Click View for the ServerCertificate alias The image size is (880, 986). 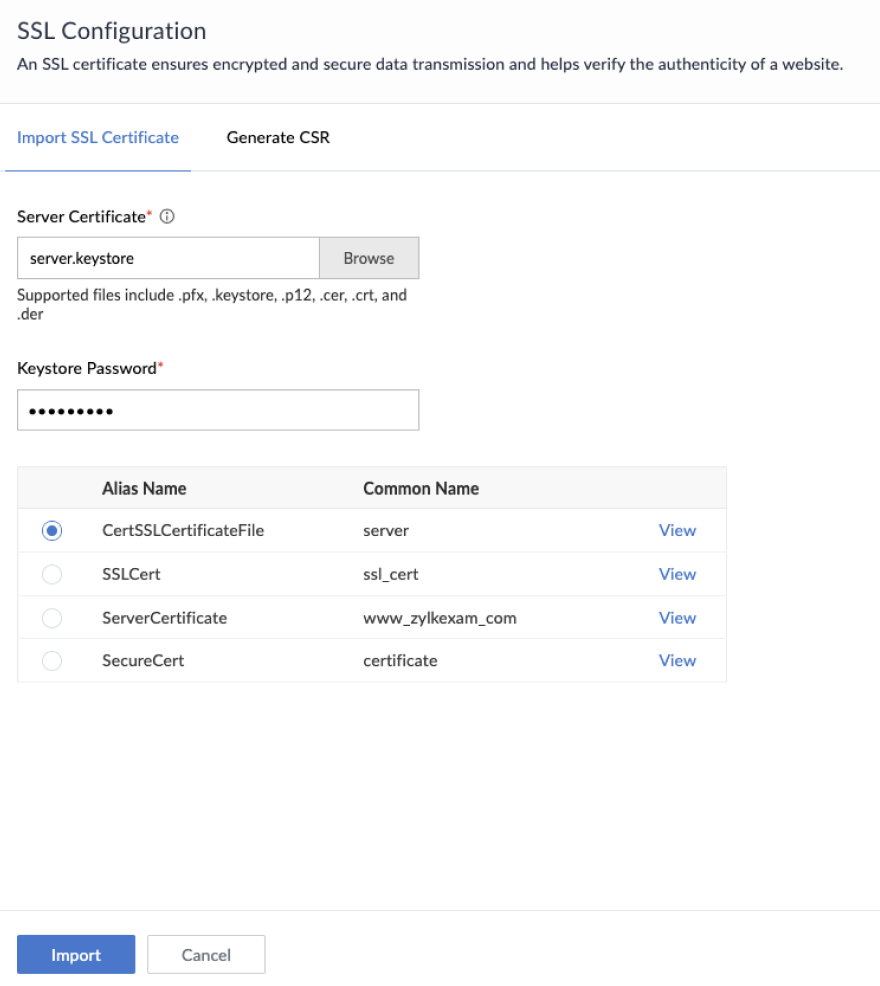677,618
